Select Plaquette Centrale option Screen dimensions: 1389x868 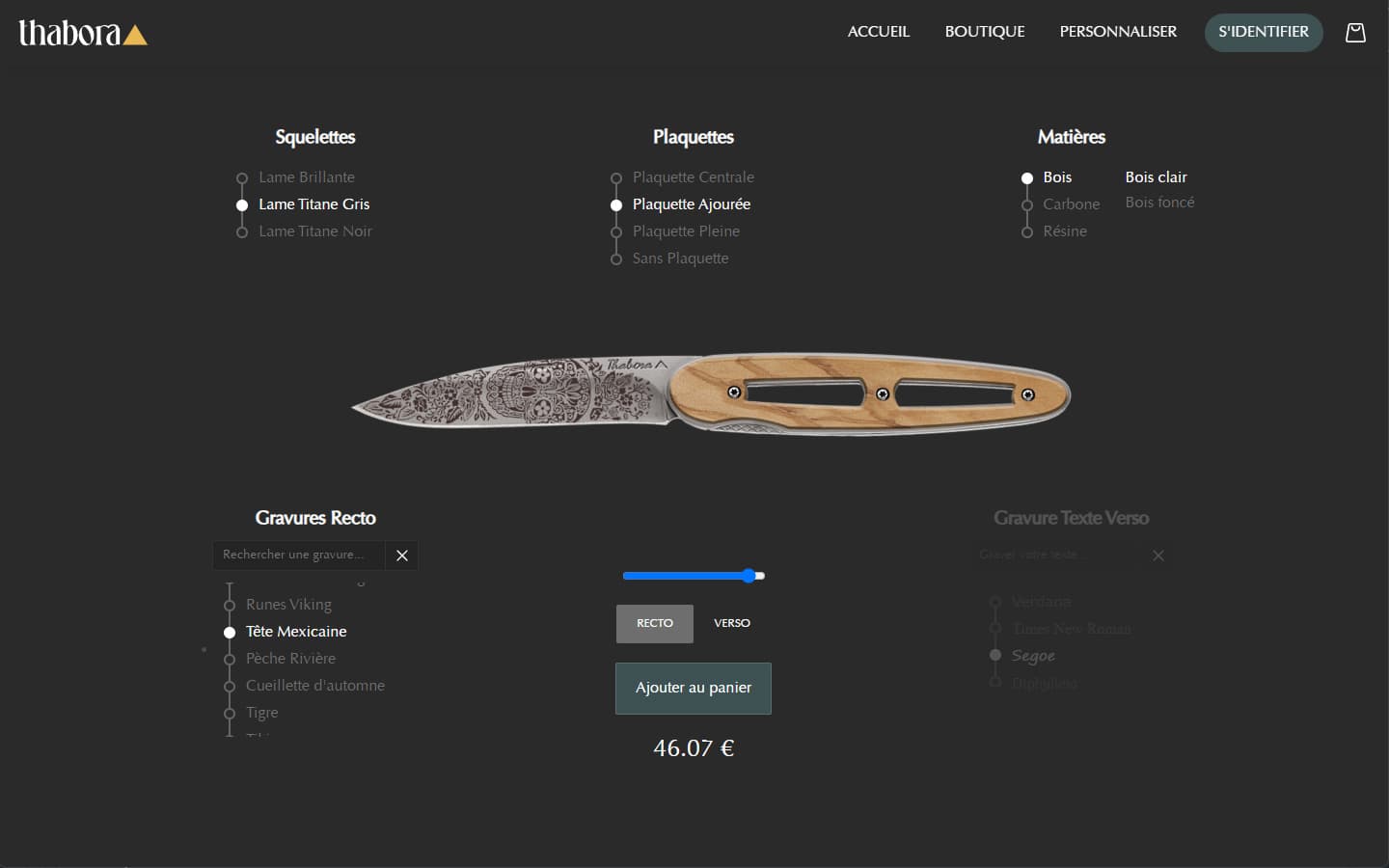(693, 177)
